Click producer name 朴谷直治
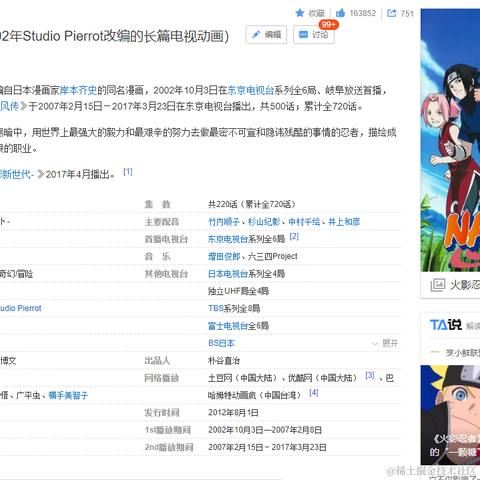480x480 pixels. click(x=224, y=360)
